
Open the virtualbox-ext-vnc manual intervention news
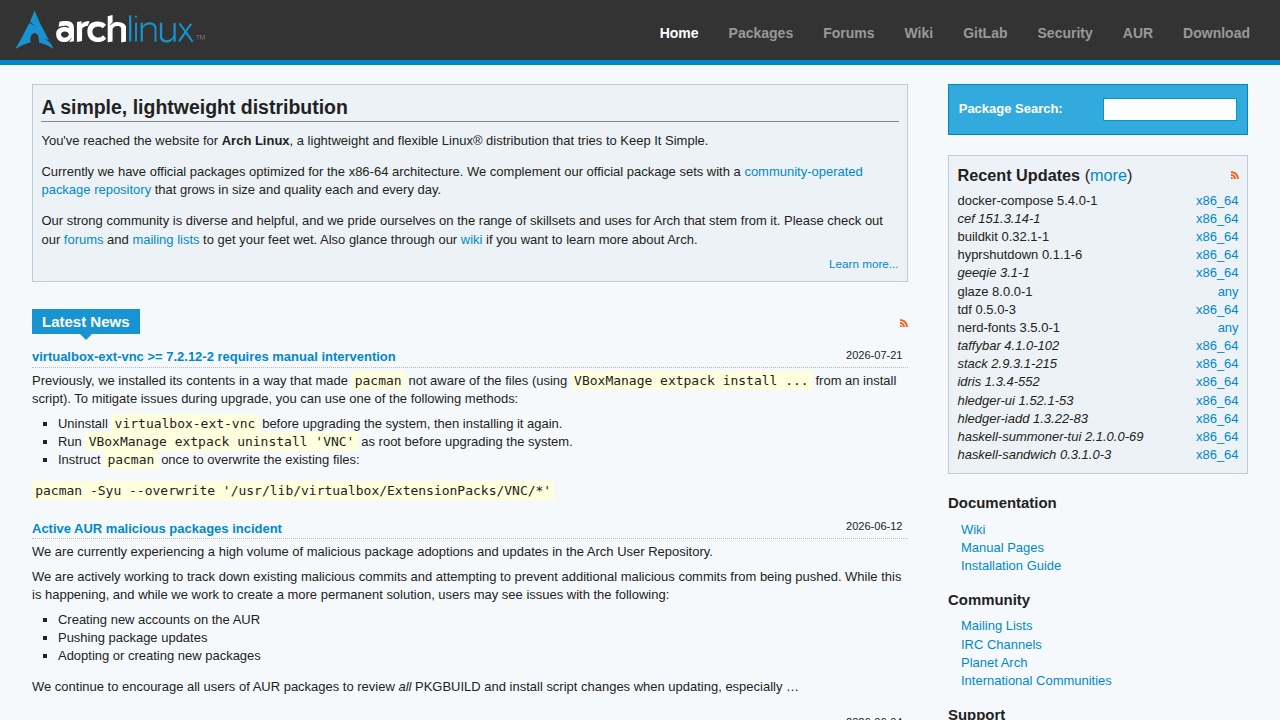214,356
